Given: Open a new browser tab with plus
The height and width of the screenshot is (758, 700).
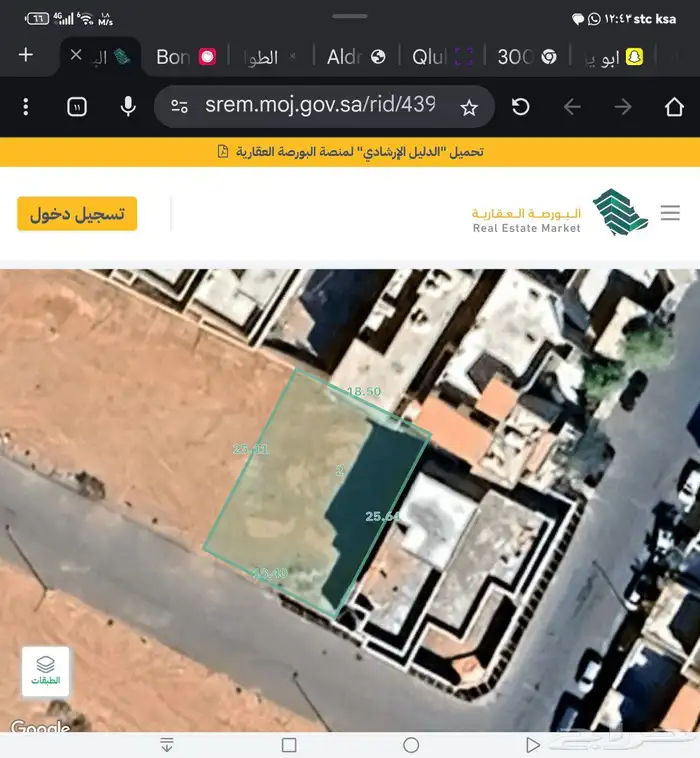Looking at the screenshot, I should (26, 55).
